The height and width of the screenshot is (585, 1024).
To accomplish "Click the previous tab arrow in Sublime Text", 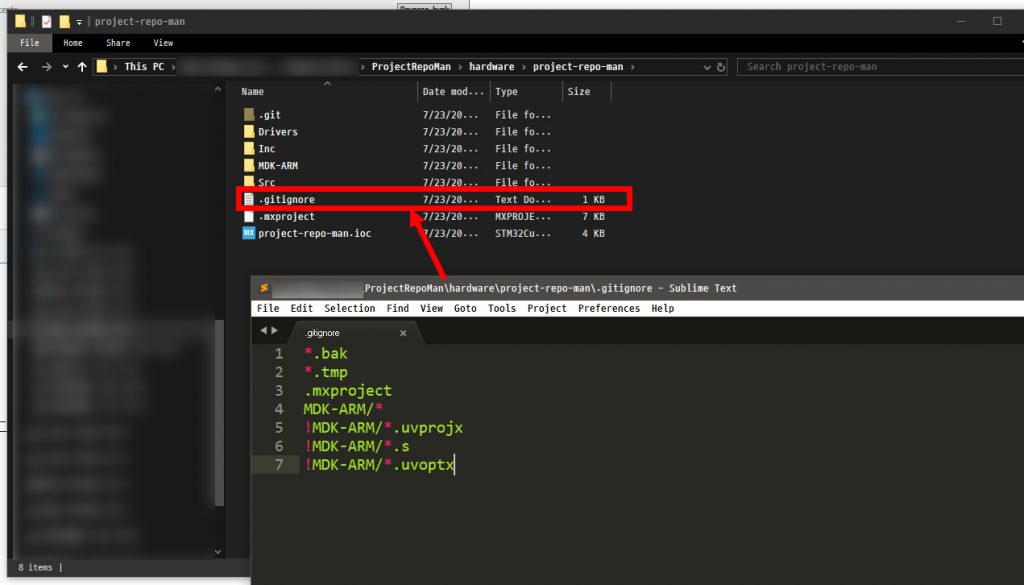I will coord(264,331).
